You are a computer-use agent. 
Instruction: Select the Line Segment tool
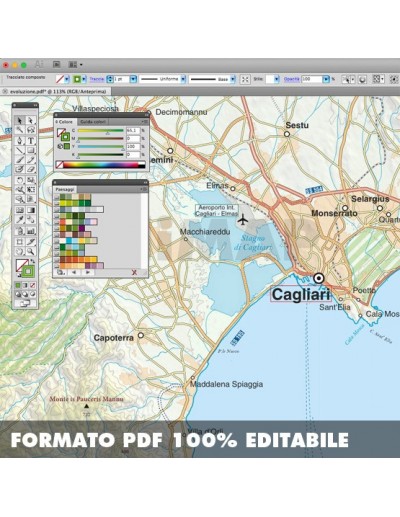(20, 150)
